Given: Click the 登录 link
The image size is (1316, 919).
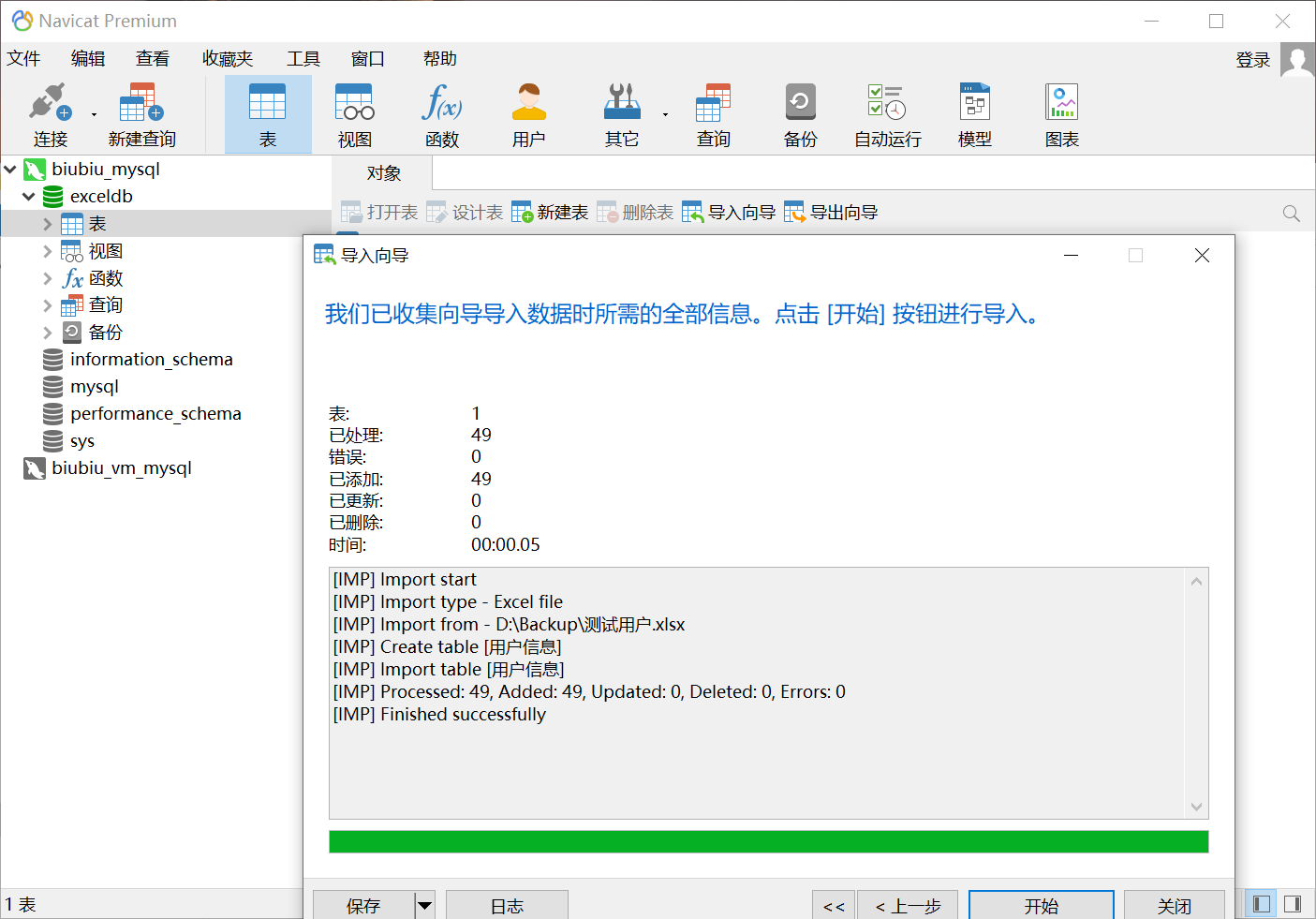Looking at the screenshot, I should pos(1253,60).
